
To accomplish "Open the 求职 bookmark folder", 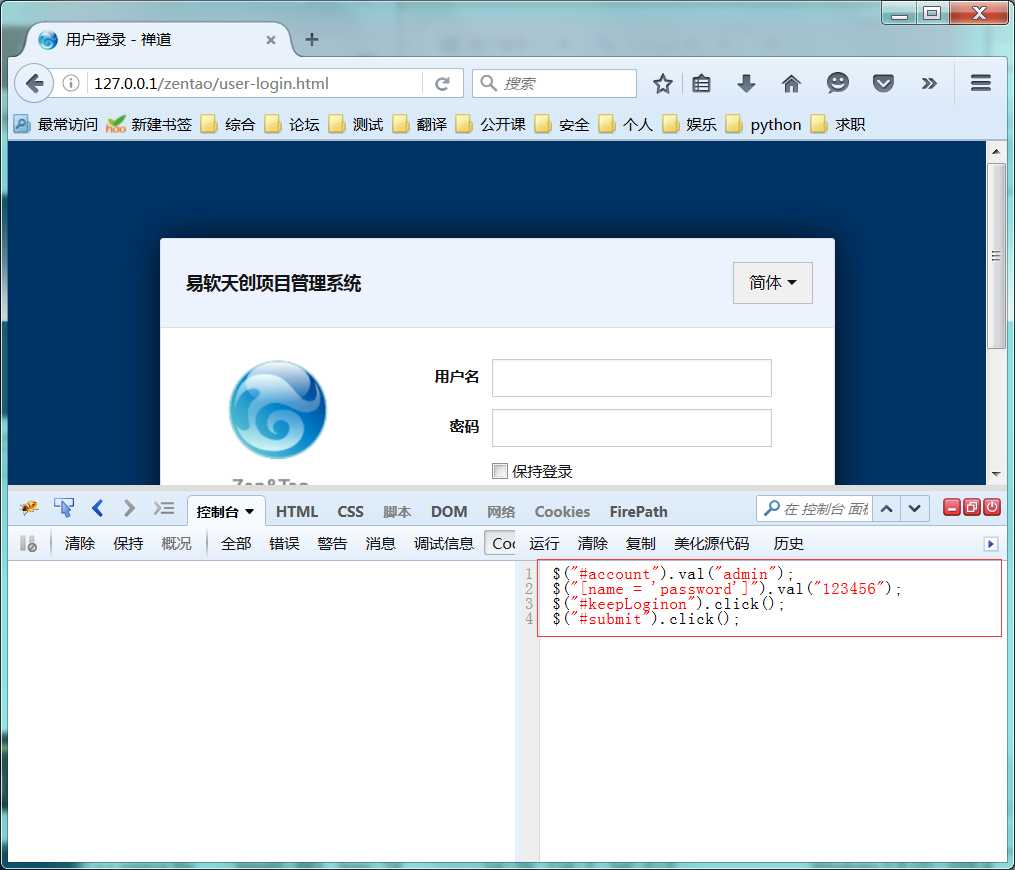I will pos(838,124).
